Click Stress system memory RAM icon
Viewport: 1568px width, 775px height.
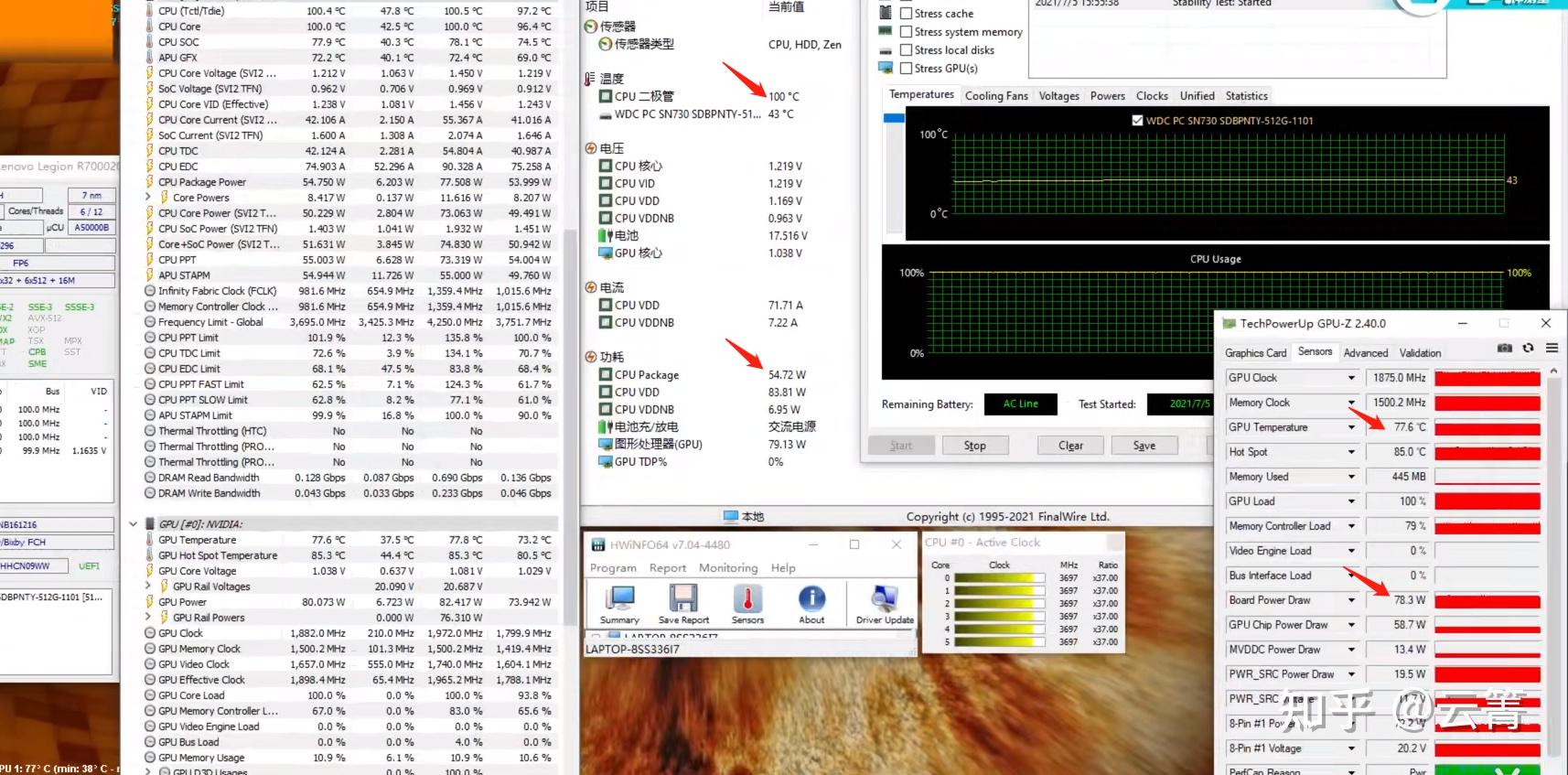(885, 31)
